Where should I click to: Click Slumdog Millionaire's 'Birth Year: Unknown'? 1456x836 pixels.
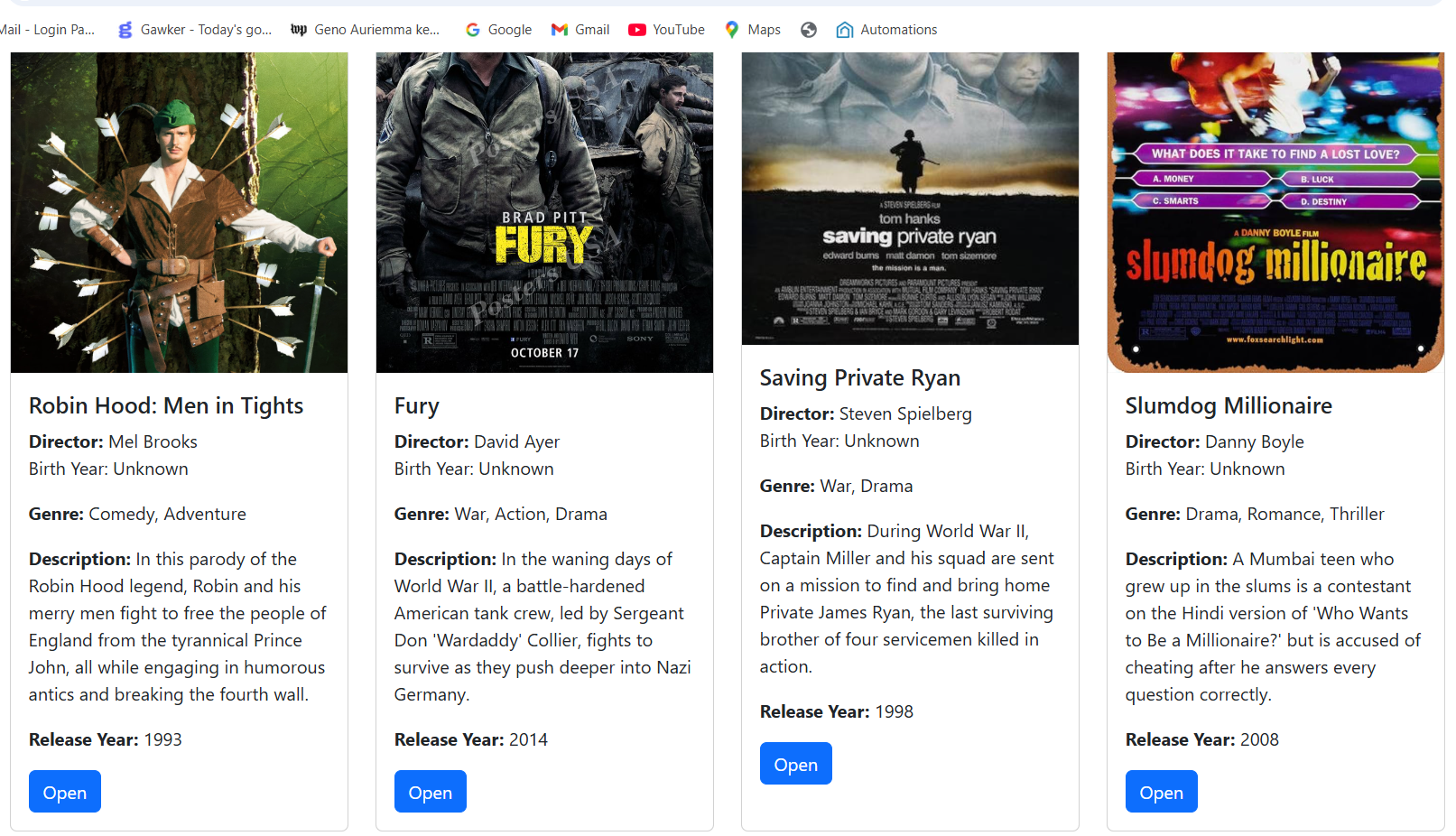point(1205,469)
